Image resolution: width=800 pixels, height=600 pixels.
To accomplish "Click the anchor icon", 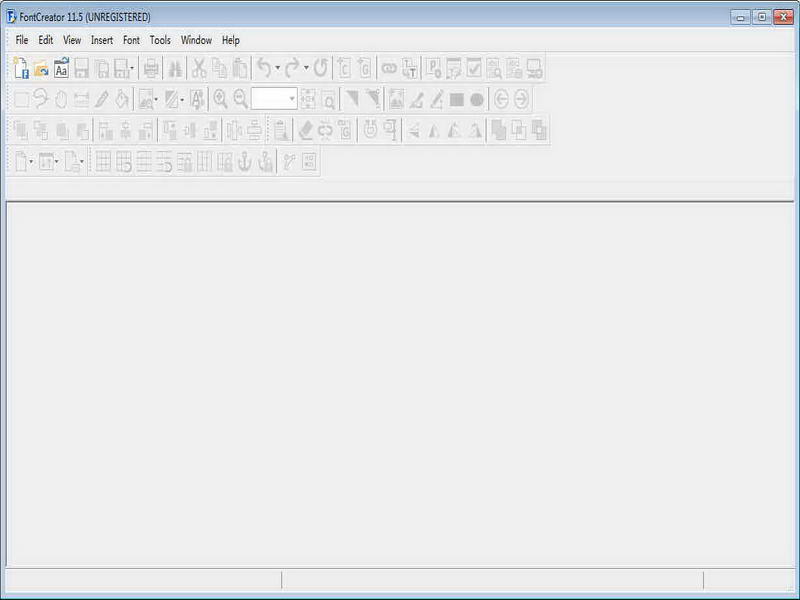I will (x=245, y=162).
